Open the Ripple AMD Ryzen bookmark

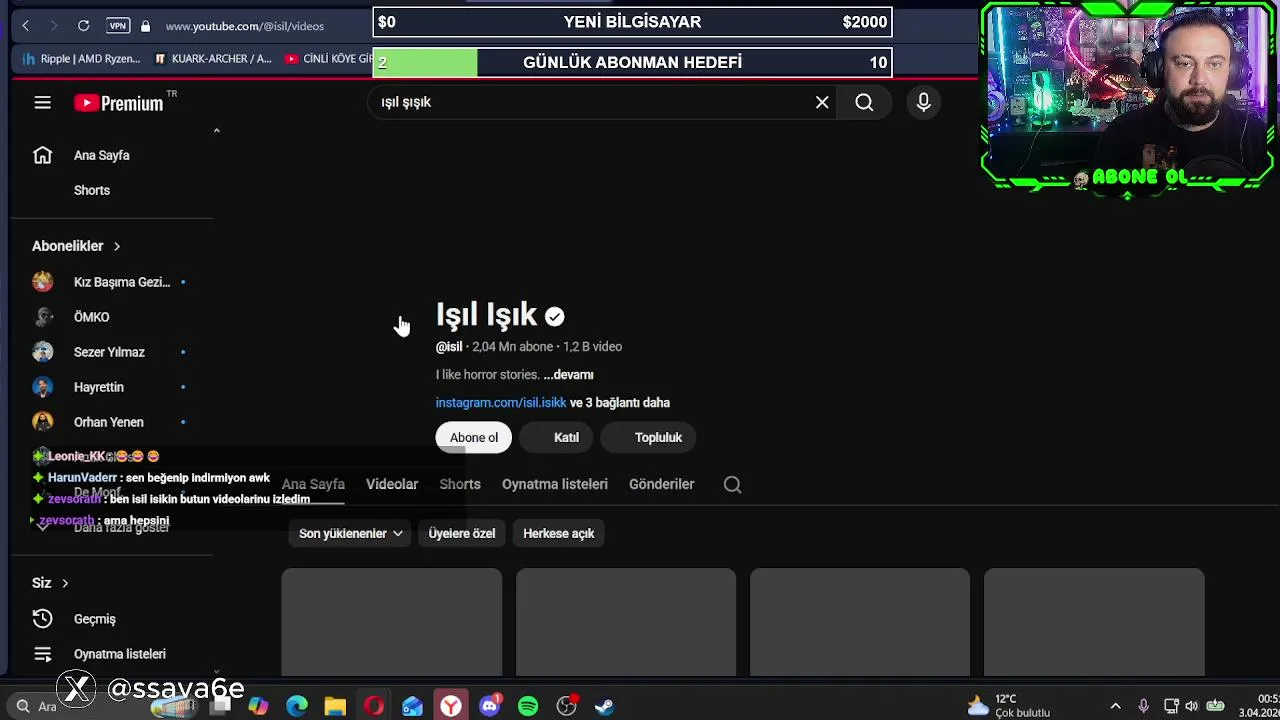tap(82, 59)
